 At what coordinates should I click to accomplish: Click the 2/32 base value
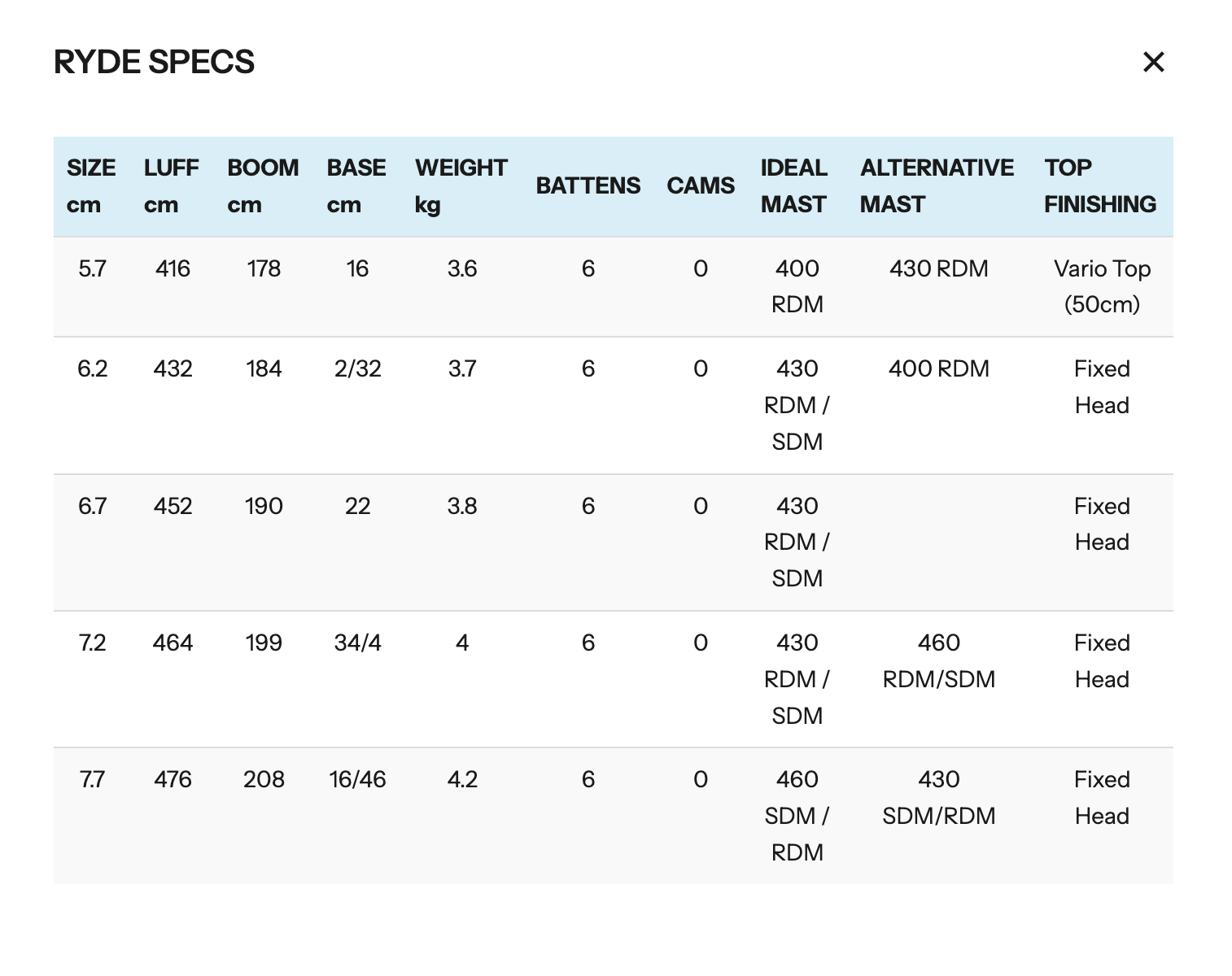tap(357, 369)
